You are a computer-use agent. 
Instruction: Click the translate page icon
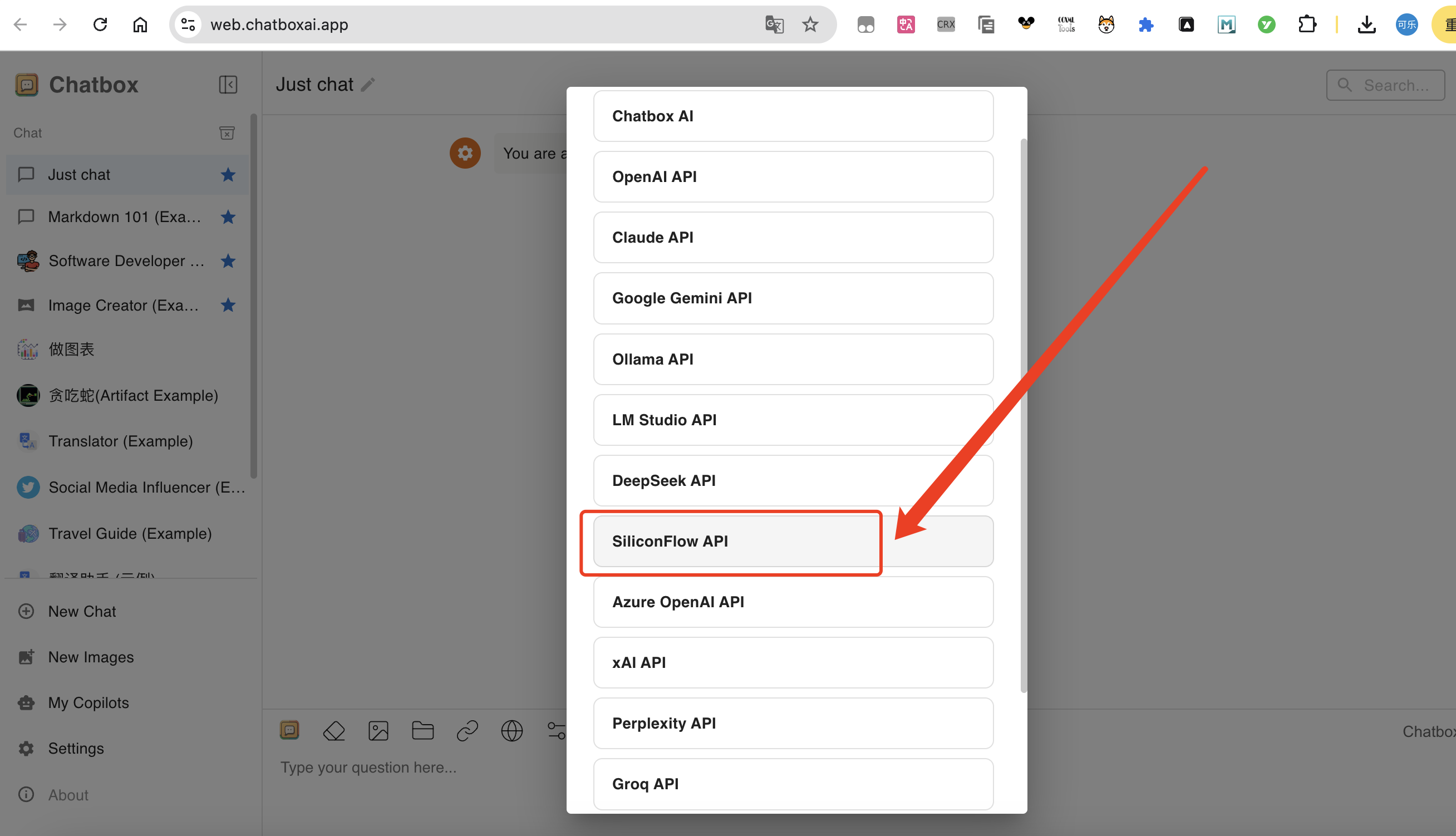(774, 24)
